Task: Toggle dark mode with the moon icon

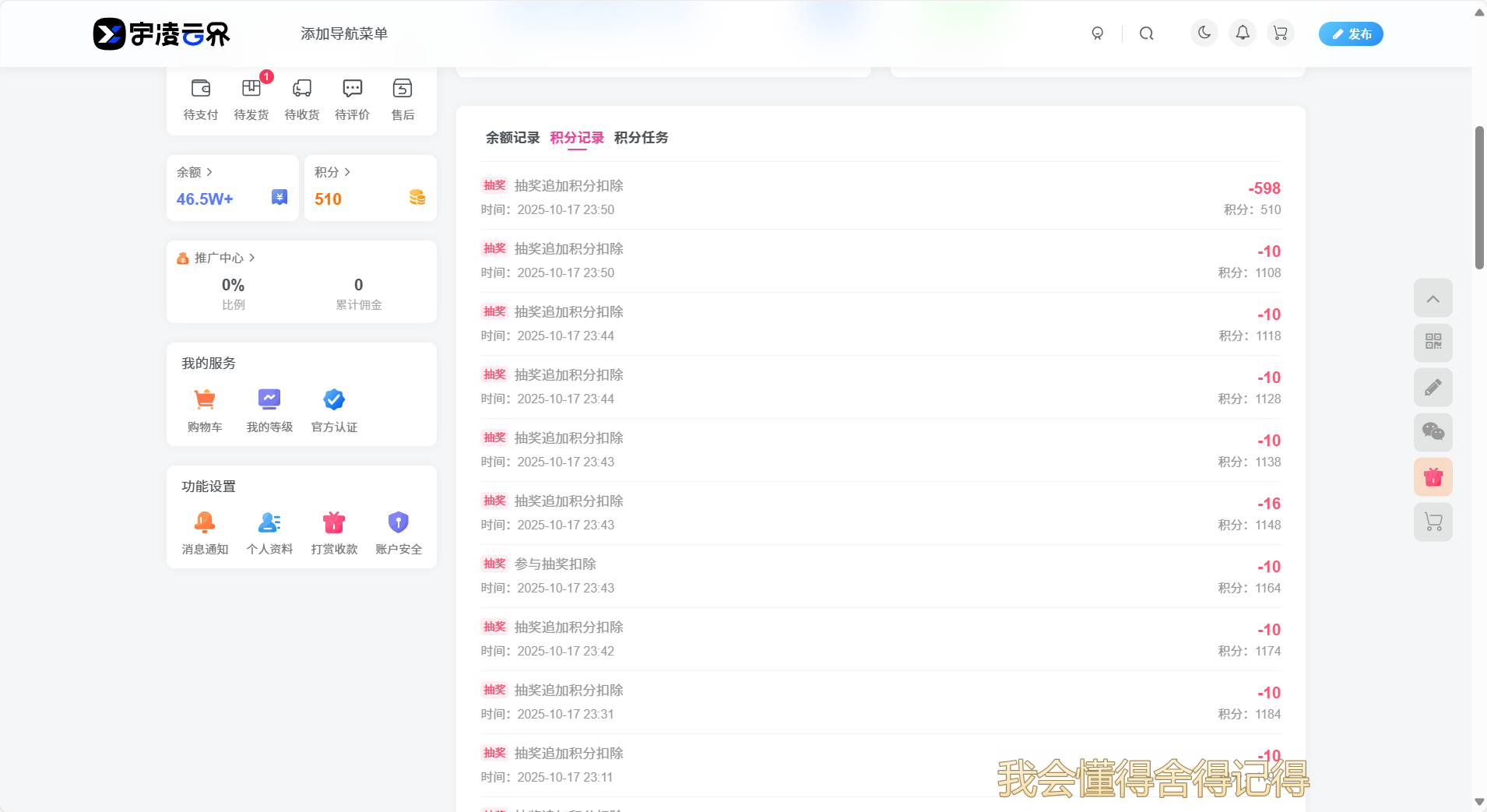Action: 1204,33
